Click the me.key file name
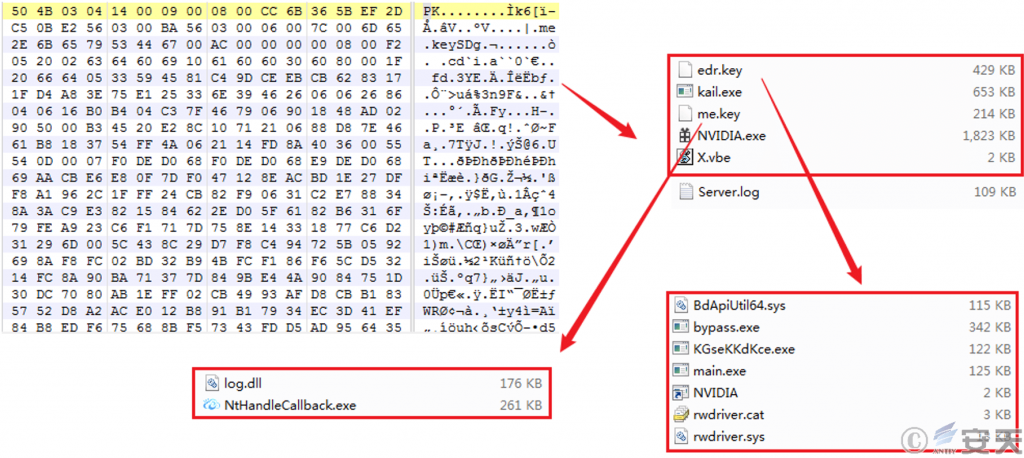 [x=719, y=114]
